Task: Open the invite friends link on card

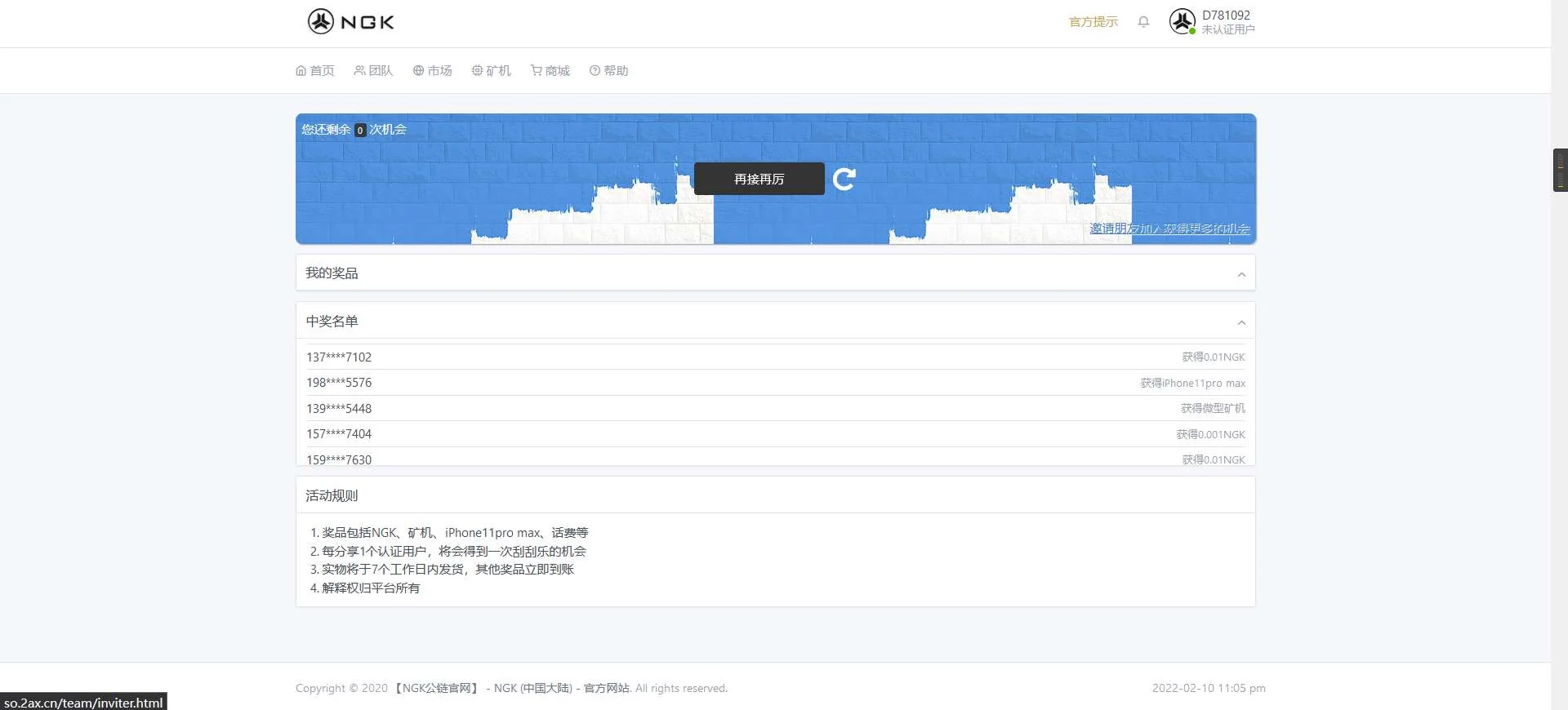Action: pos(1169,229)
